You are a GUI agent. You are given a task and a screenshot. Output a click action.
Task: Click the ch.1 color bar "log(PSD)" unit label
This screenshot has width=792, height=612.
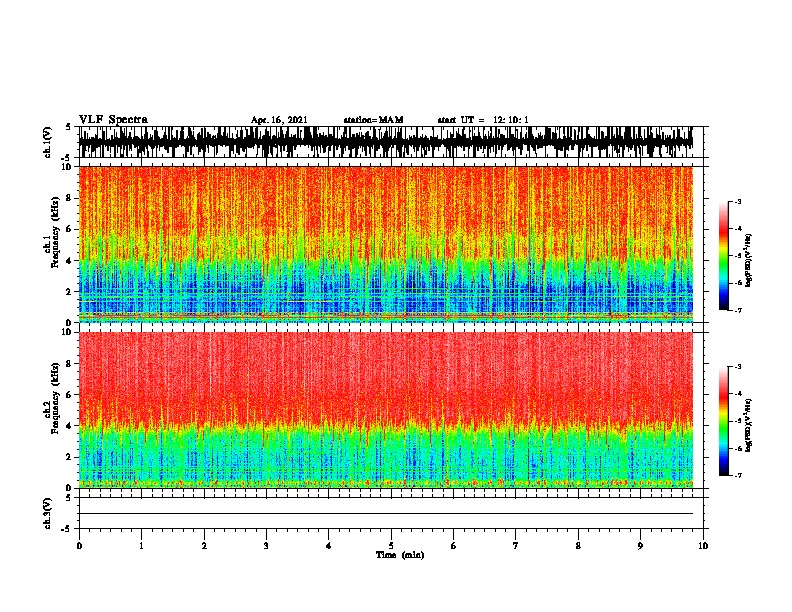(x=749, y=260)
